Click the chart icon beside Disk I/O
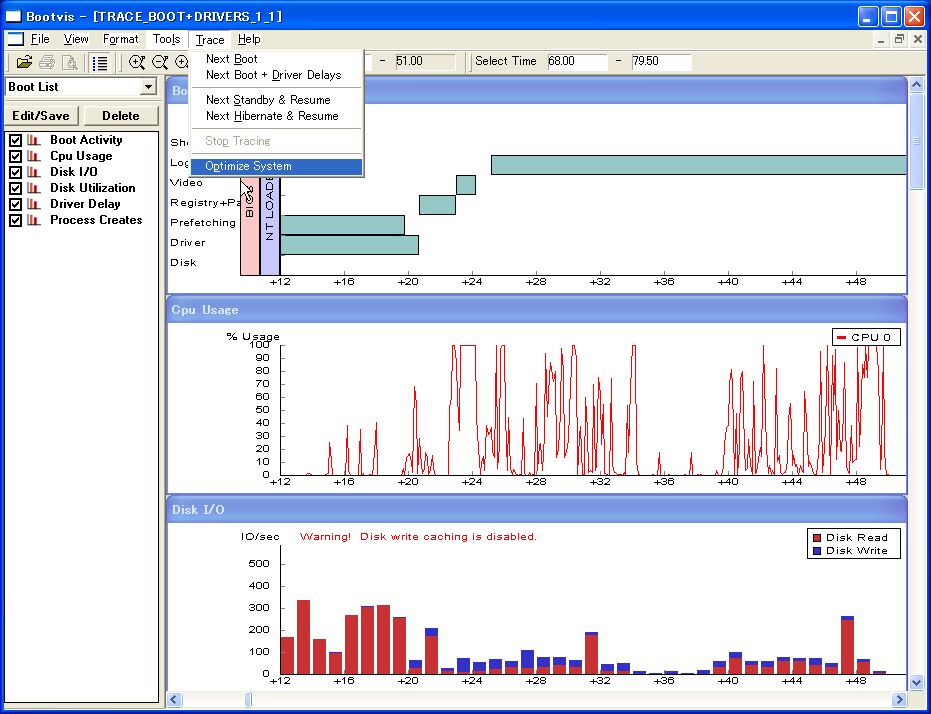Image resolution: width=931 pixels, height=714 pixels. [34, 172]
